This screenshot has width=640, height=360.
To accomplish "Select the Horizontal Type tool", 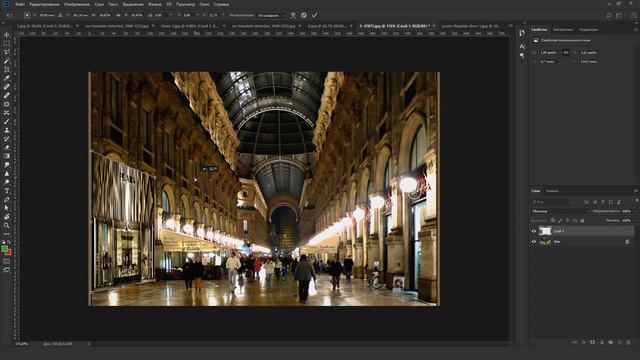I will pos(7,191).
